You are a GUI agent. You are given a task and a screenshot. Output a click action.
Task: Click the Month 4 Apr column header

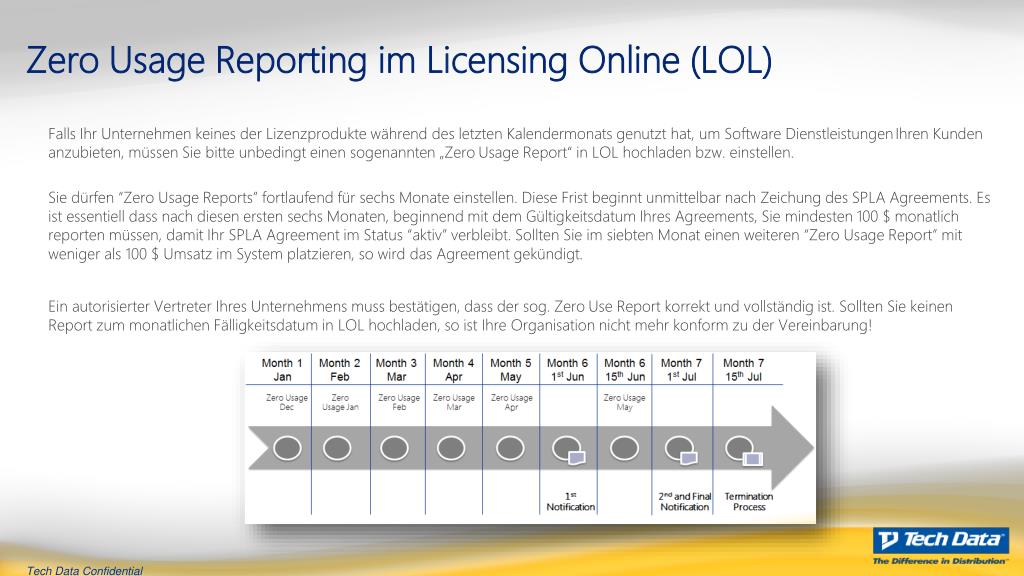(x=454, y=370)
